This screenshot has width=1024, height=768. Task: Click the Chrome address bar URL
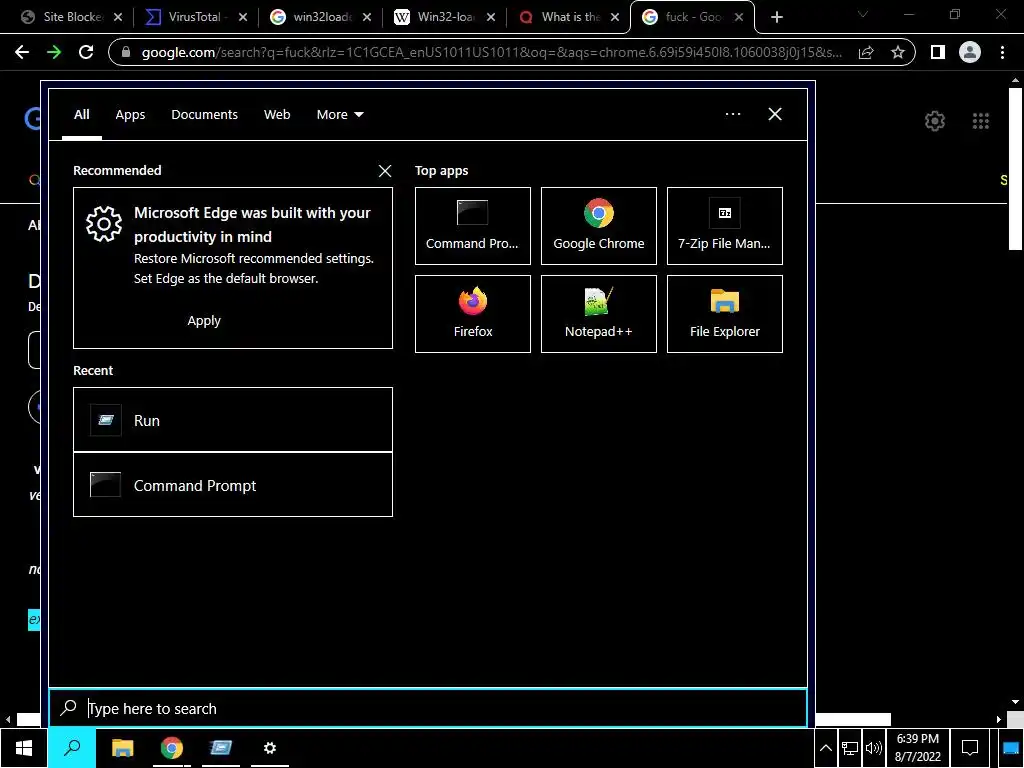pyautogui.click(x=492, y=52)
